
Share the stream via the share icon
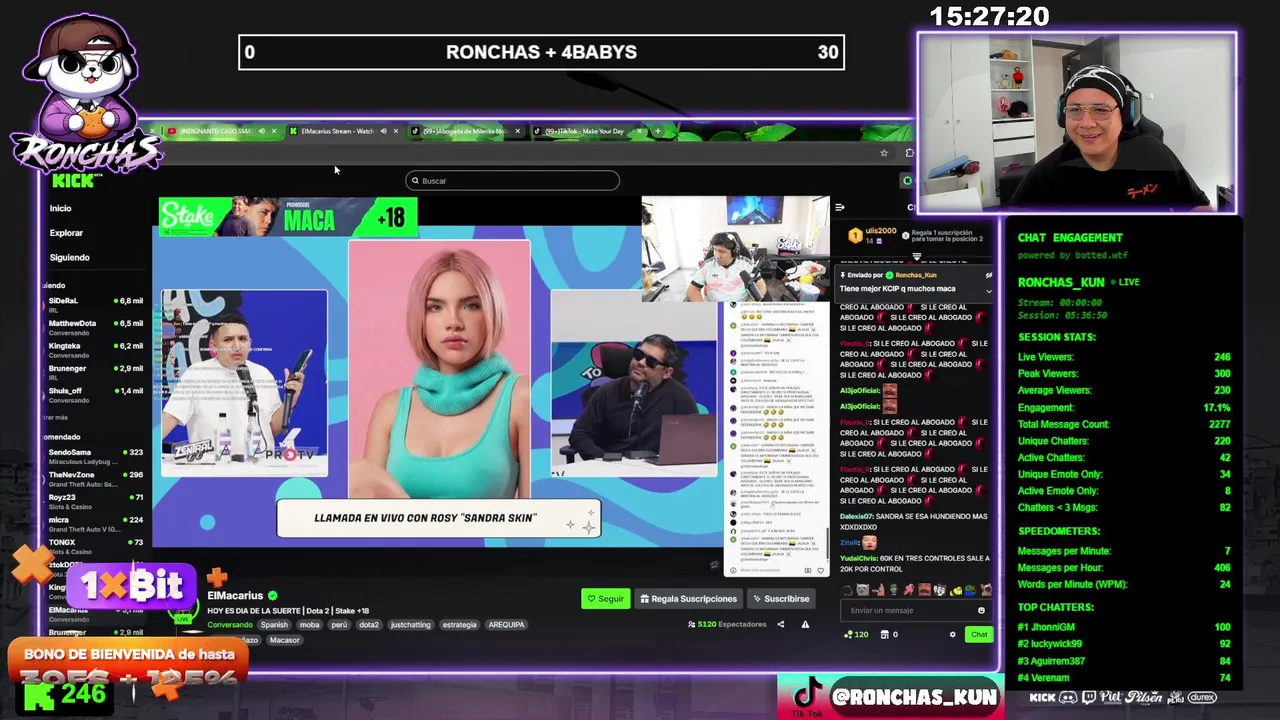(x=781, y=624)
